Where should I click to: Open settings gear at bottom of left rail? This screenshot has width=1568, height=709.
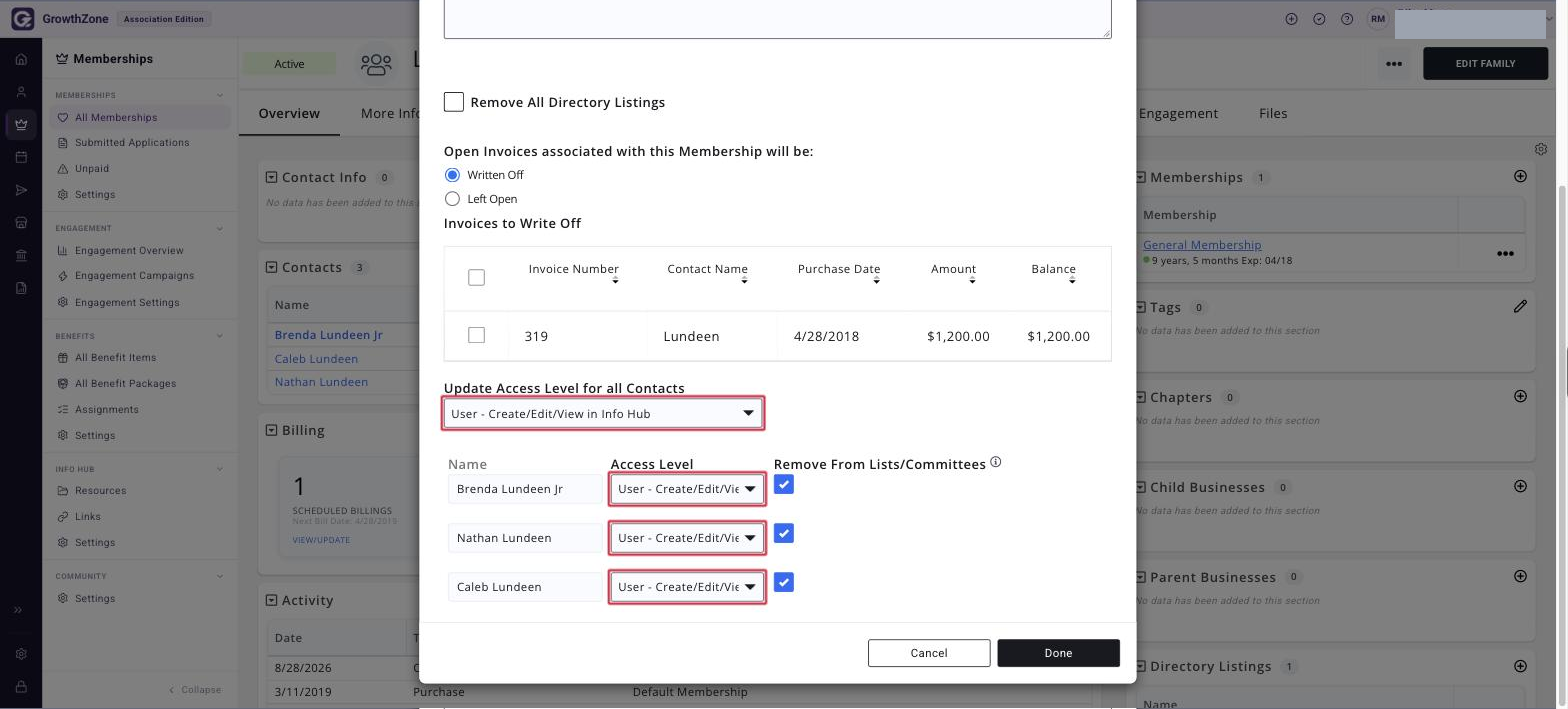coord(21,654)
